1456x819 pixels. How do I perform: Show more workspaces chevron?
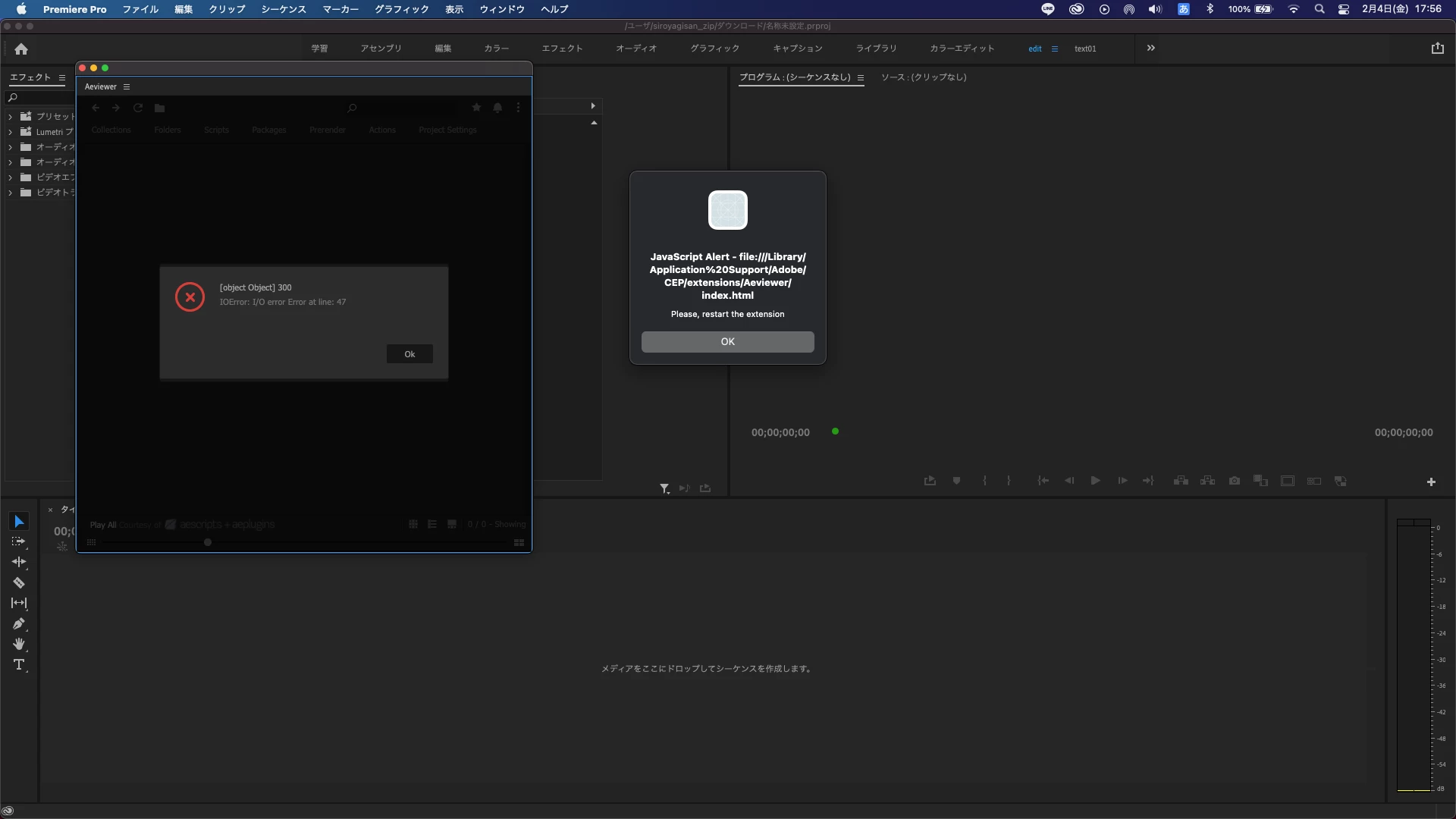click(x=1150, y=48)
